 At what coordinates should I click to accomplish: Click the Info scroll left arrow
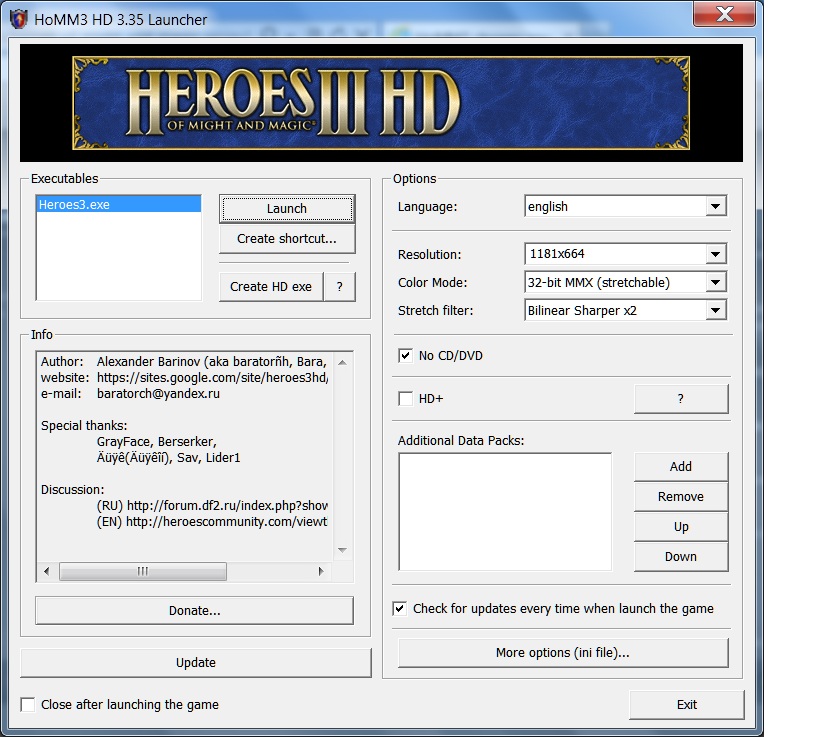[46, 571]
